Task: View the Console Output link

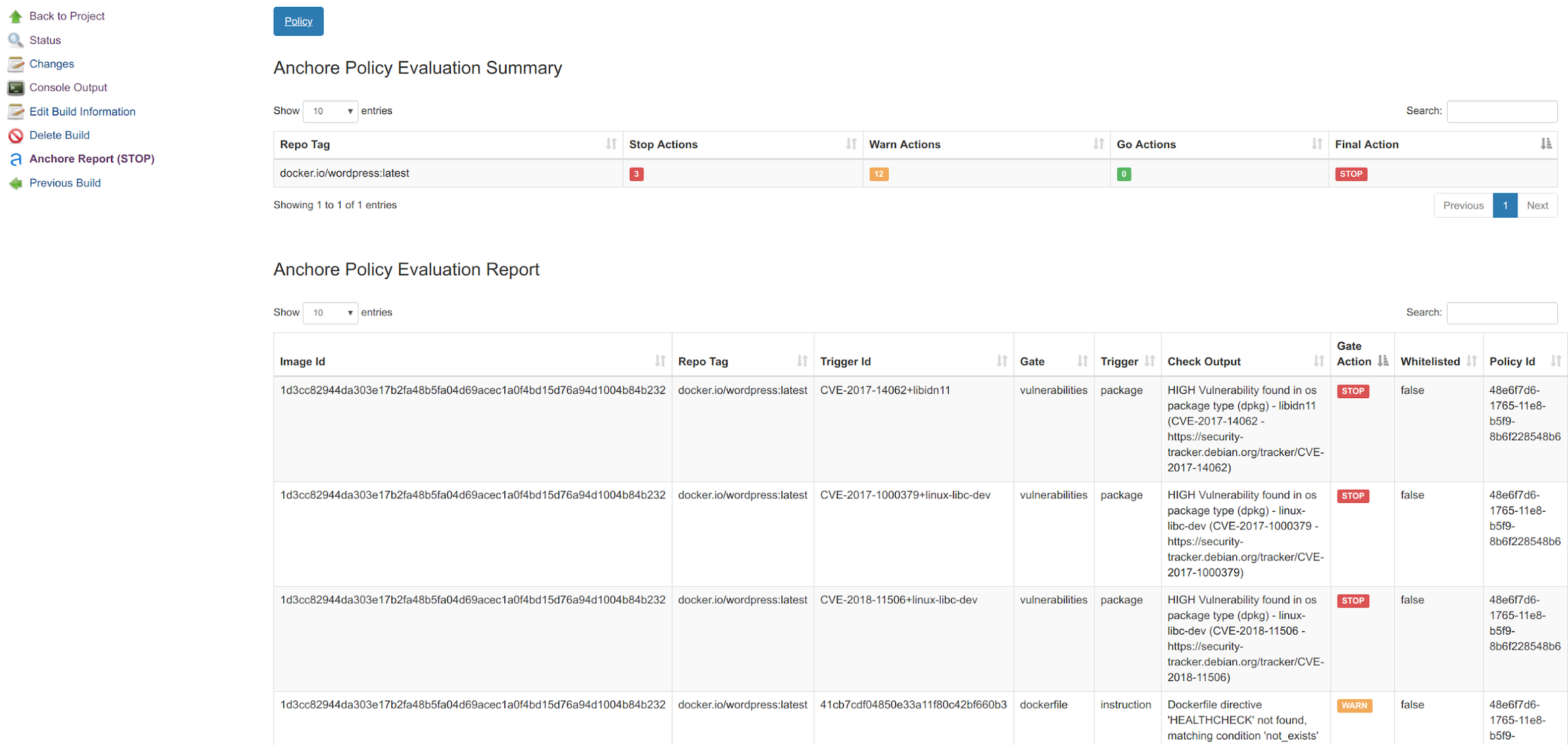Action: 68,88
